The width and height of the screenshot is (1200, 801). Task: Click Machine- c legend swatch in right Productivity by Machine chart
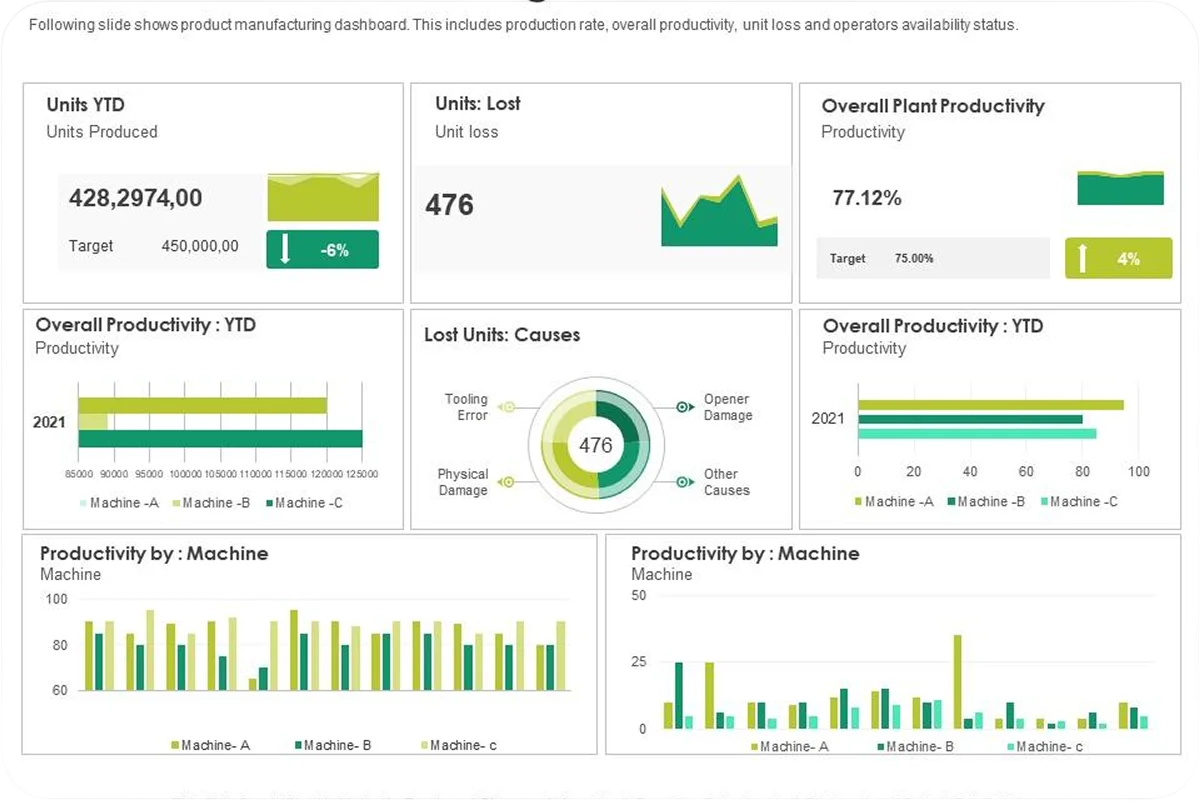tap(1011, 746)
